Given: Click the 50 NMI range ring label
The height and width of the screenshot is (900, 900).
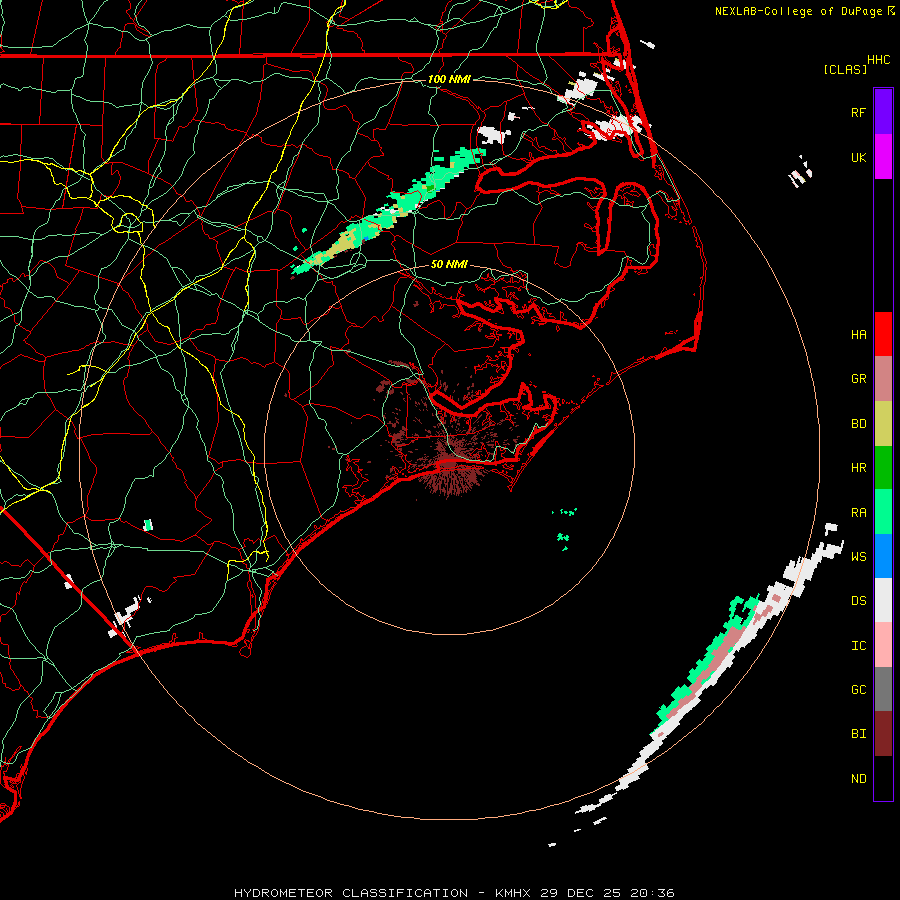Looking at the screenshot, I should 449,264.
